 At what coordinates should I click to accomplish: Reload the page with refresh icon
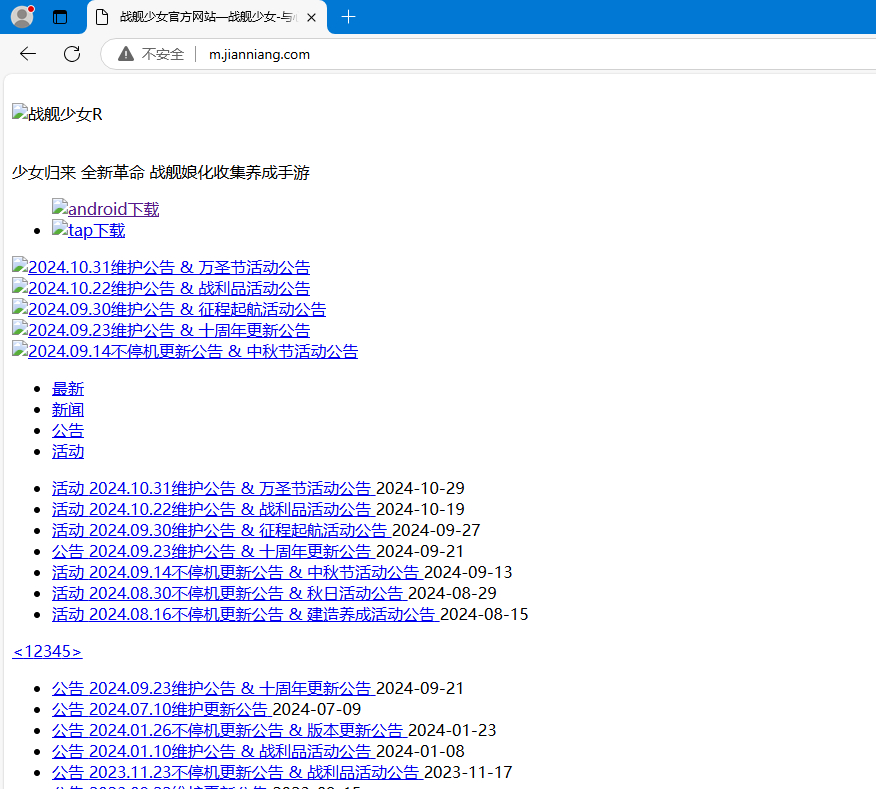72,54
